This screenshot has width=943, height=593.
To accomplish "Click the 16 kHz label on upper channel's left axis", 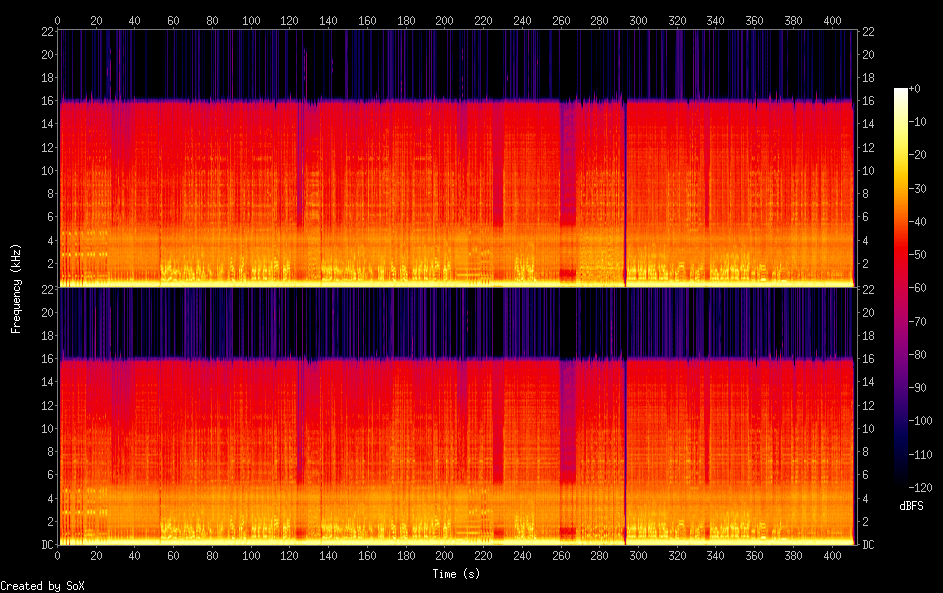I will (46, 101).
